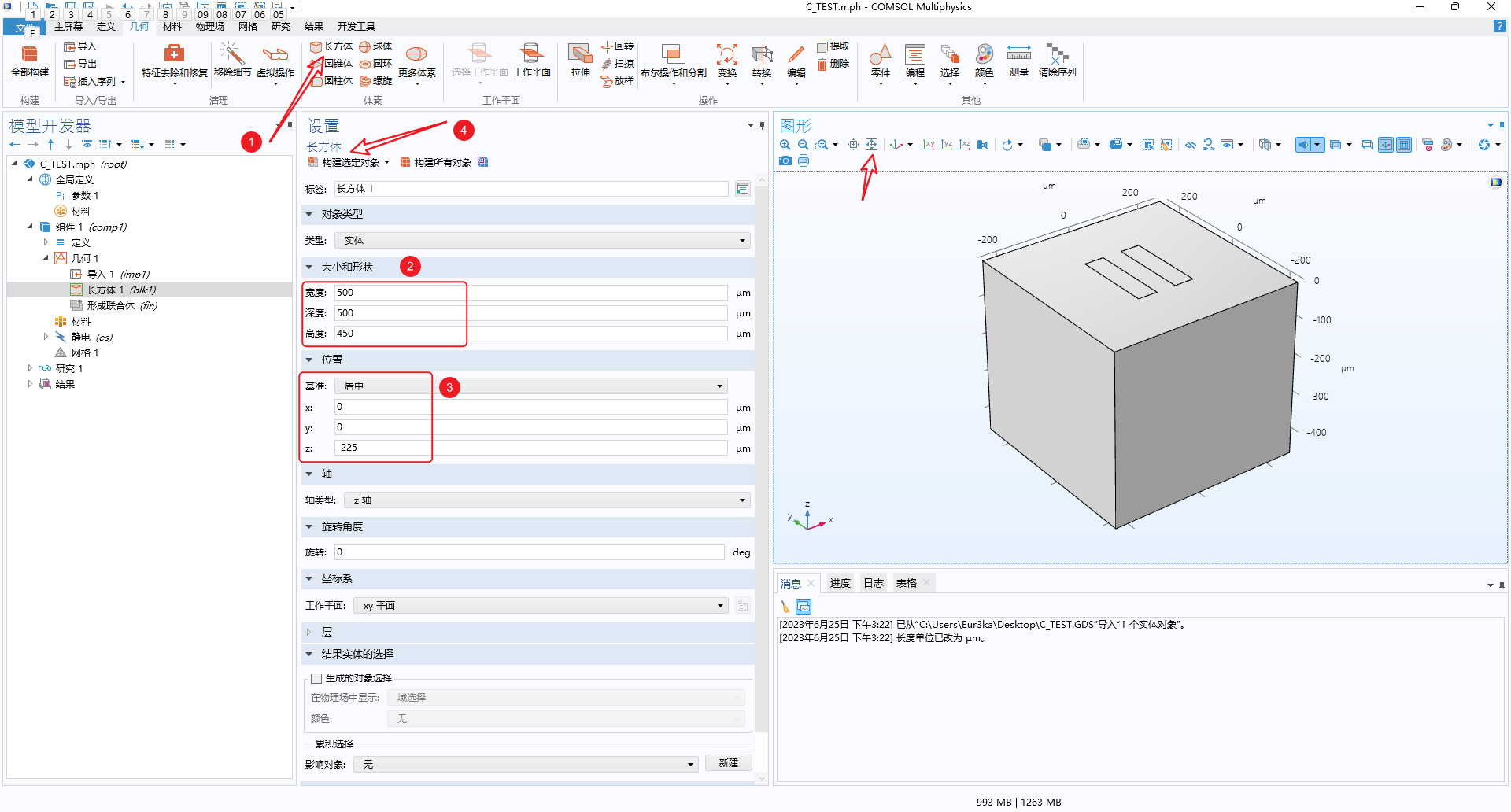This screenshot has height=812, width=1511.
Task: Select the 球体 (Sphere) primitive tool
Action: pyautogui.click(x=366, y=47)
